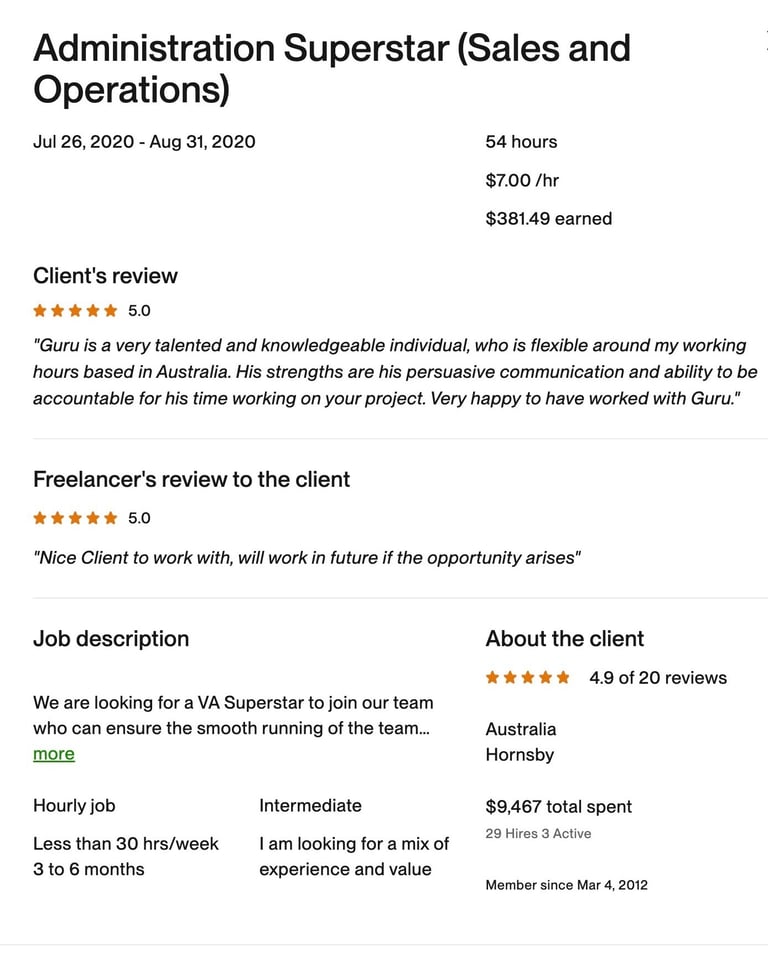Click the 5.0 score in Client's review

click(x=139, y=311)
